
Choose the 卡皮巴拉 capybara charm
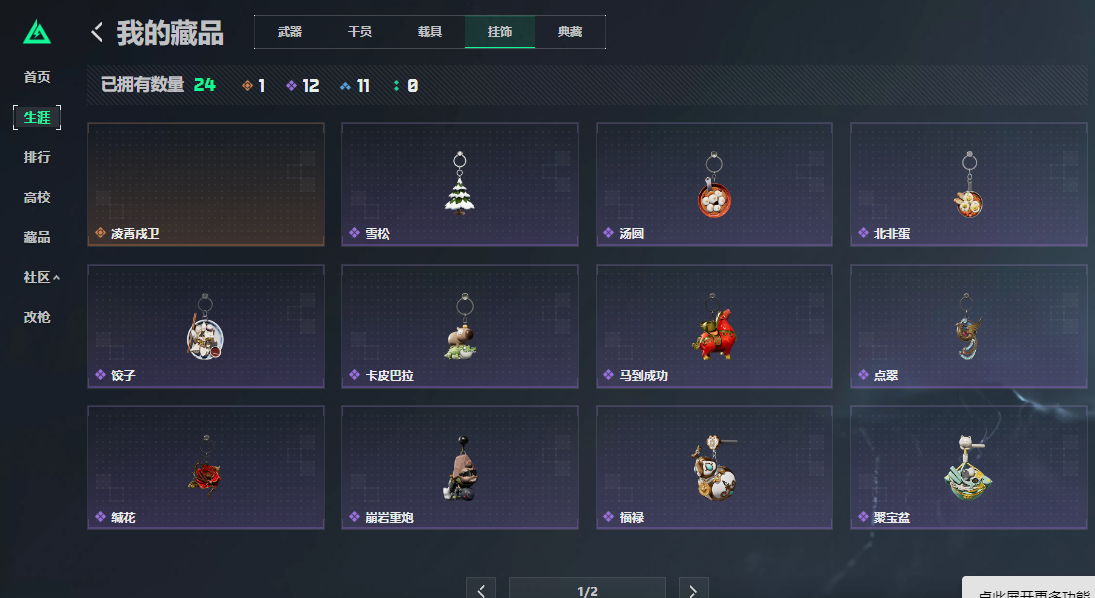(x=460, y=326)
